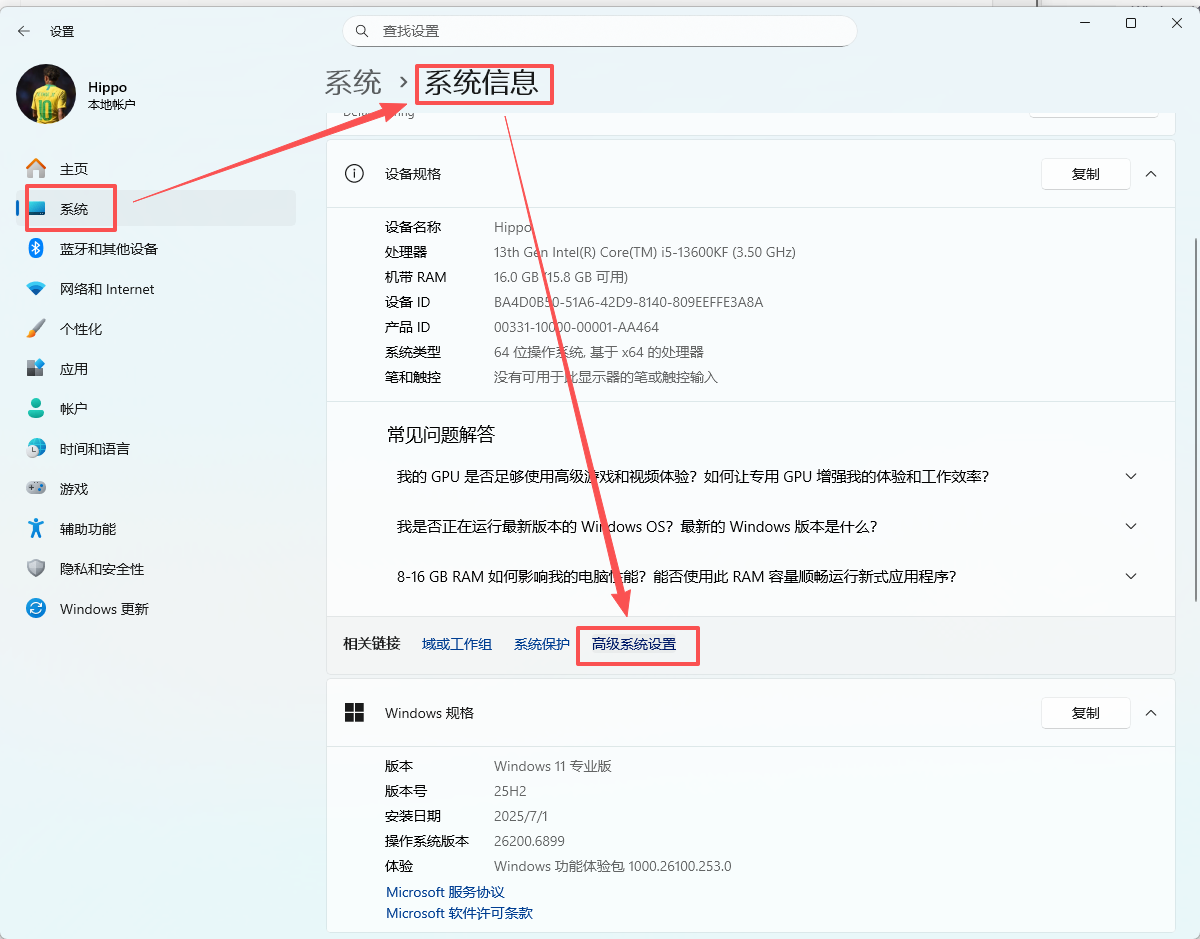Click the install date 2025/7/1
This screenshot has width=1200, height=939.
[x=520, y=816]
